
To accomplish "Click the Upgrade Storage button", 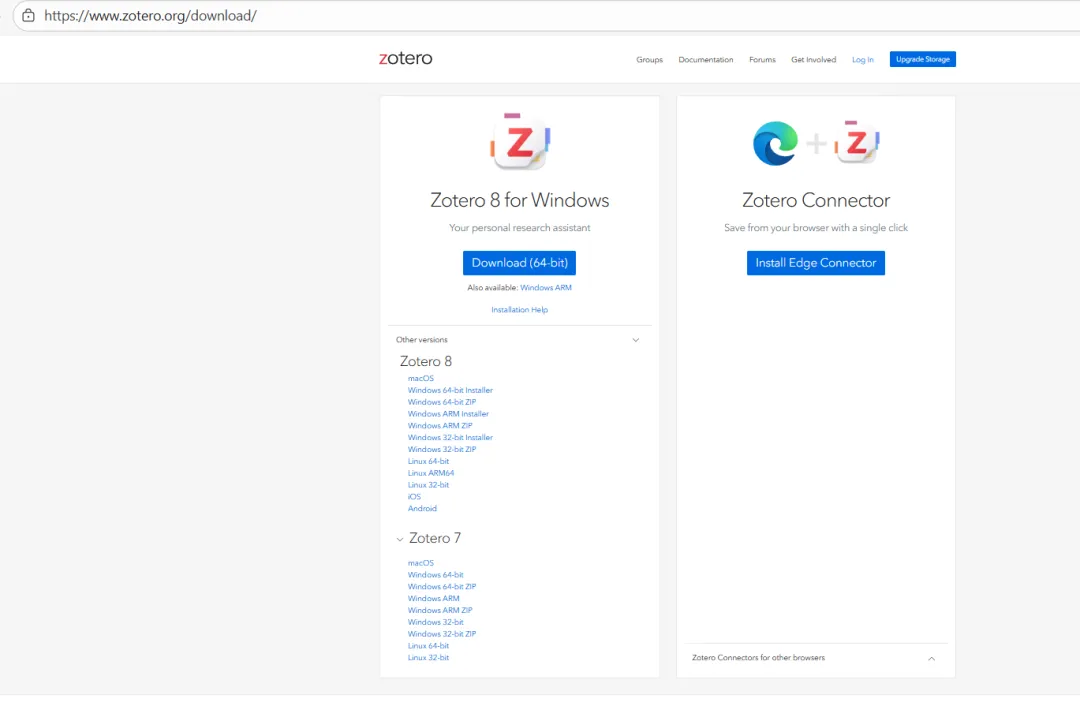I will point(922,59).
